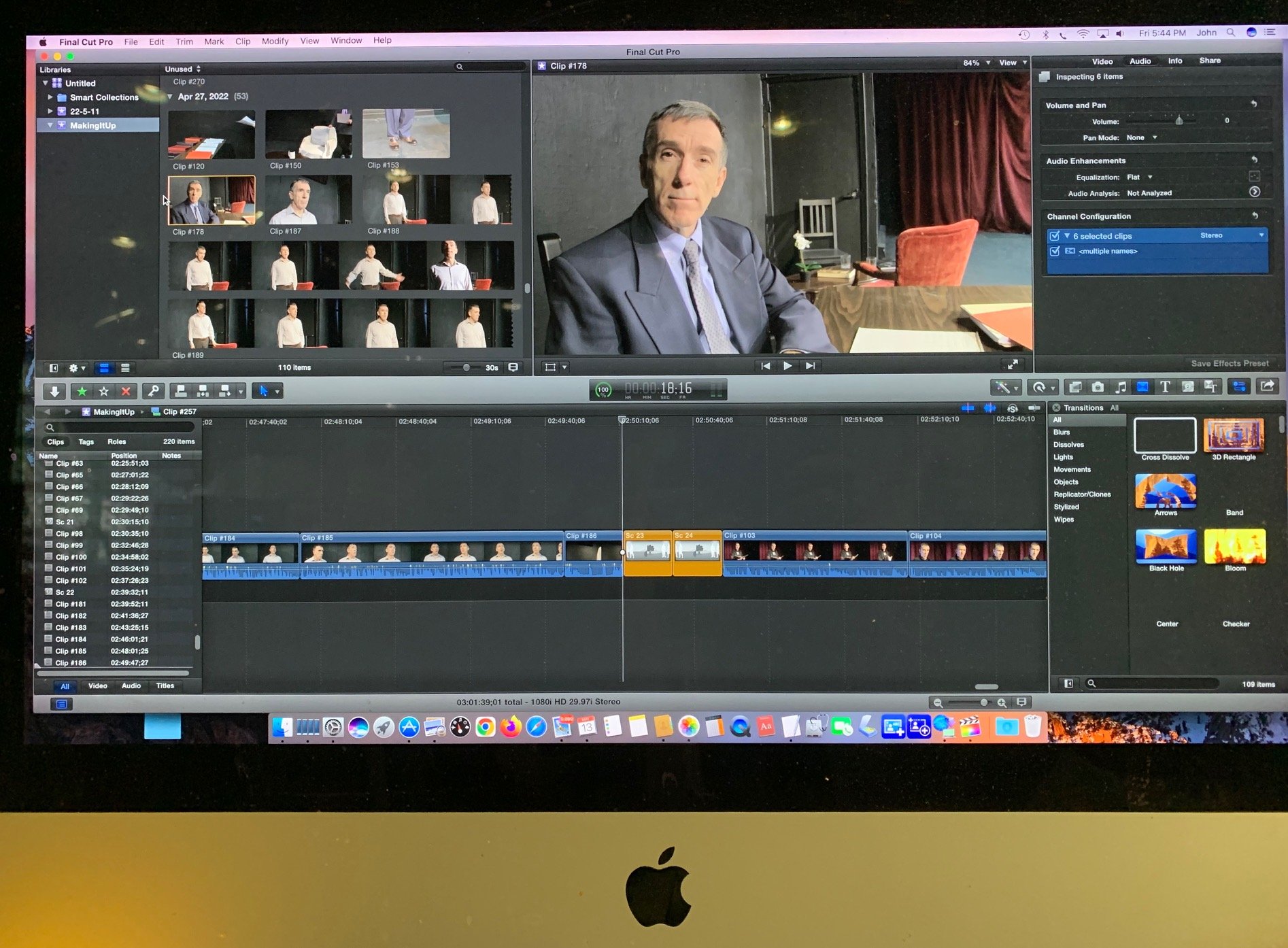1288x948 pixels.
Task: Click the Import Media down-arrow button
Action: pos(54,391)
